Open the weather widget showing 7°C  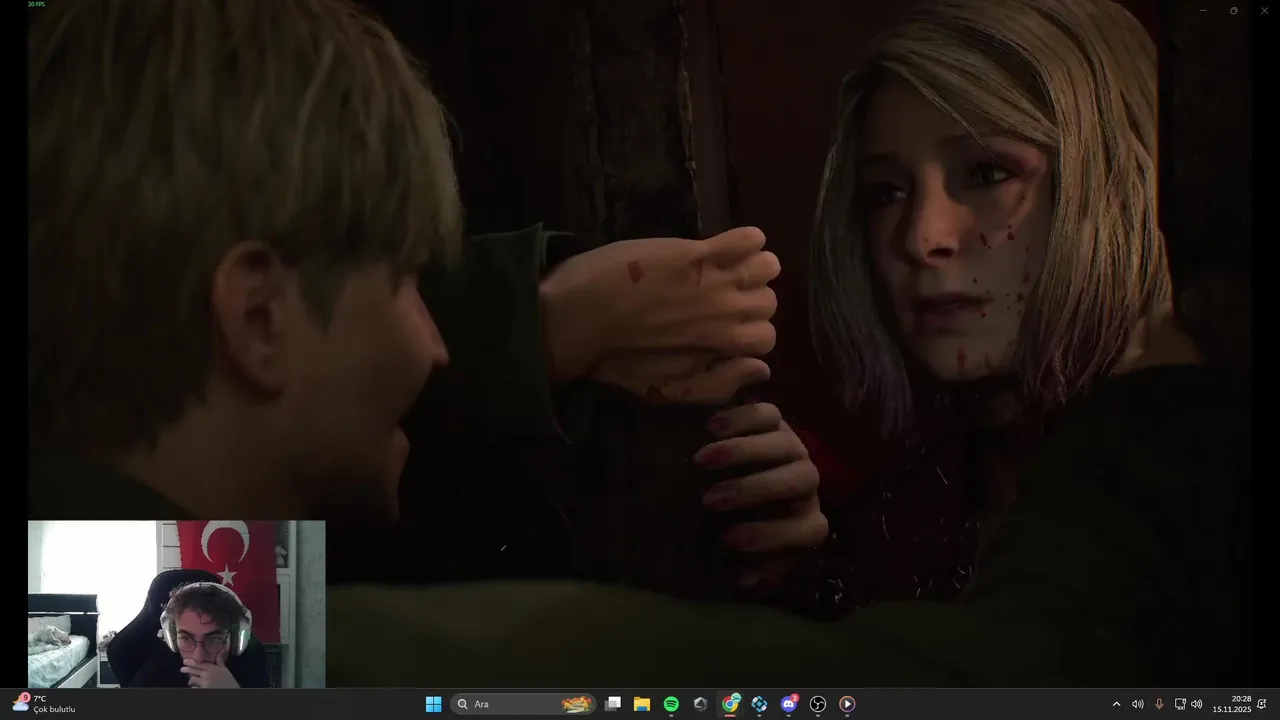pos(45,704)
